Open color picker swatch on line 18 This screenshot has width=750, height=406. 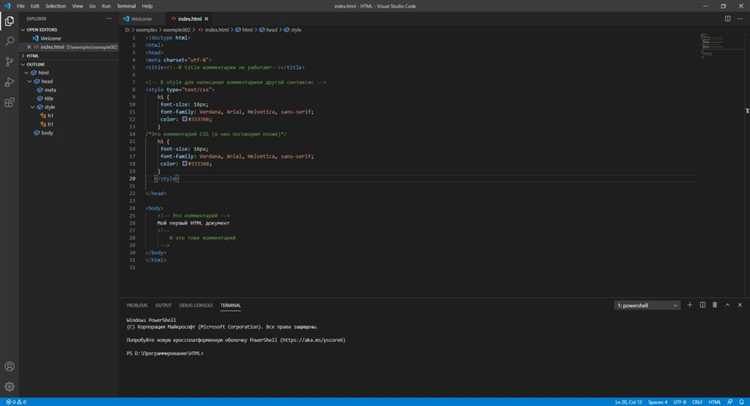(184, 164)
